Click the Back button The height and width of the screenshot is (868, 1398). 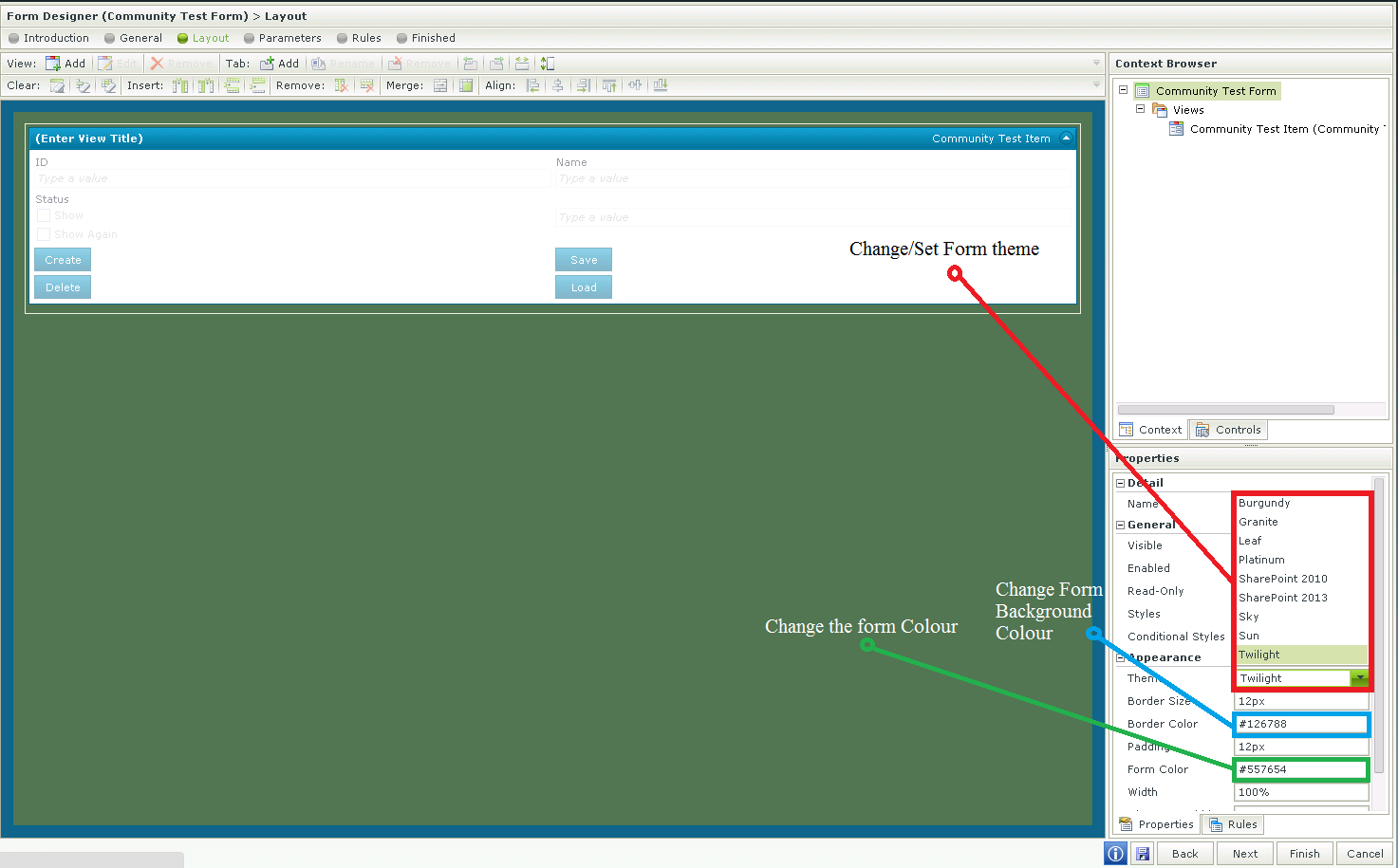pos(1185,854)
